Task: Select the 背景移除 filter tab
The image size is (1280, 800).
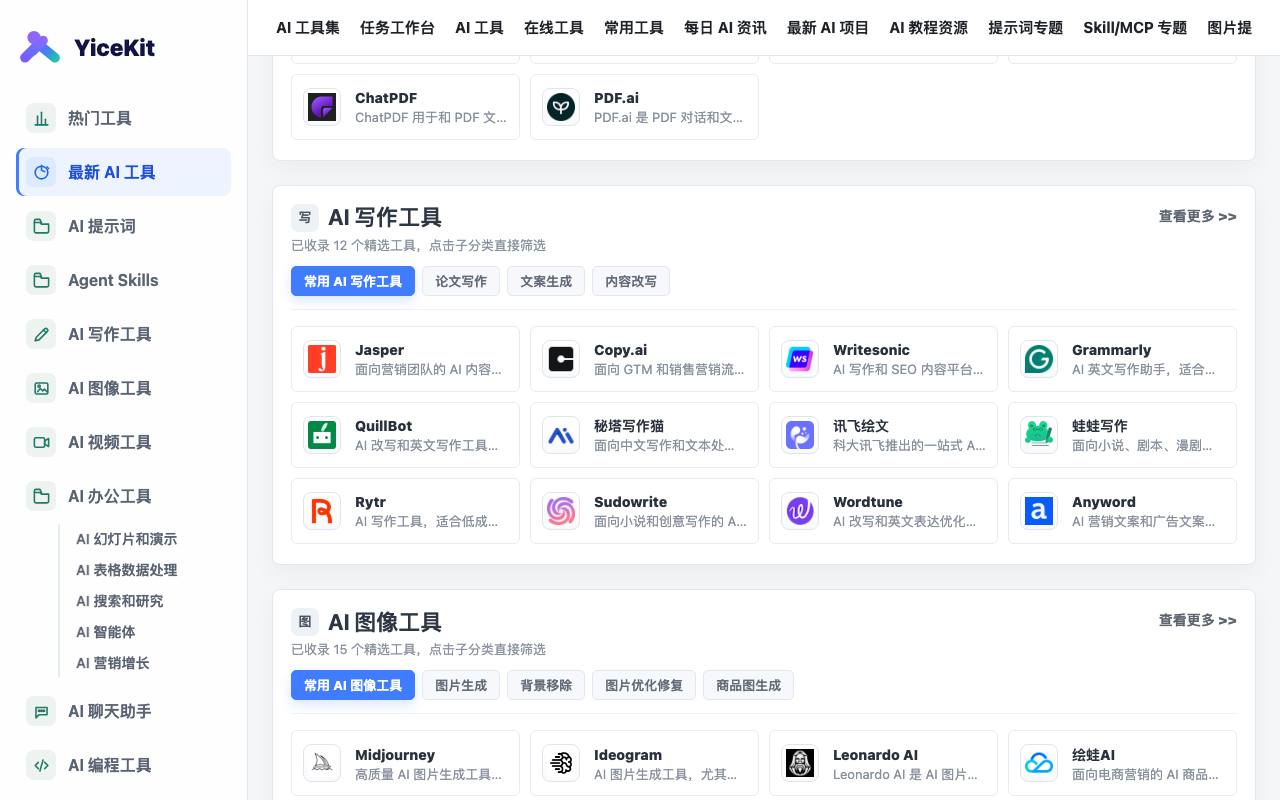Action: click(546, 685)
